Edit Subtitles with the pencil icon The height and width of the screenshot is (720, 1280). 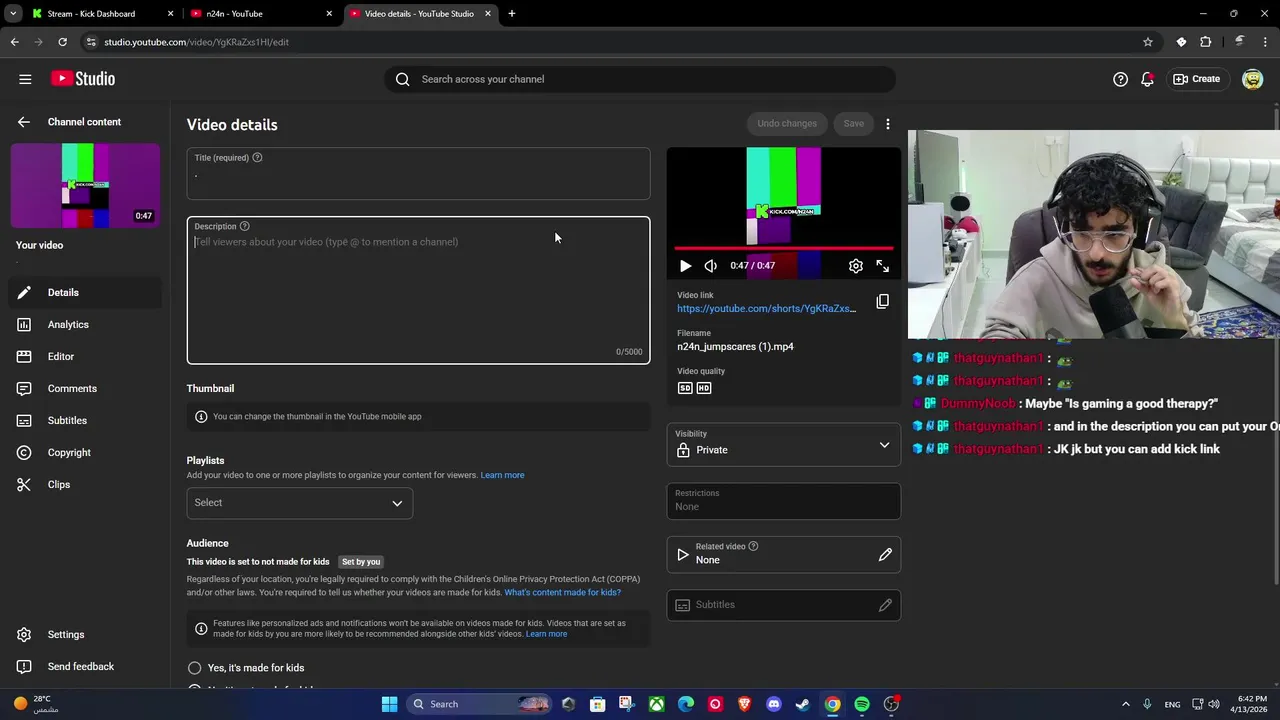click(x=885, y=605)
